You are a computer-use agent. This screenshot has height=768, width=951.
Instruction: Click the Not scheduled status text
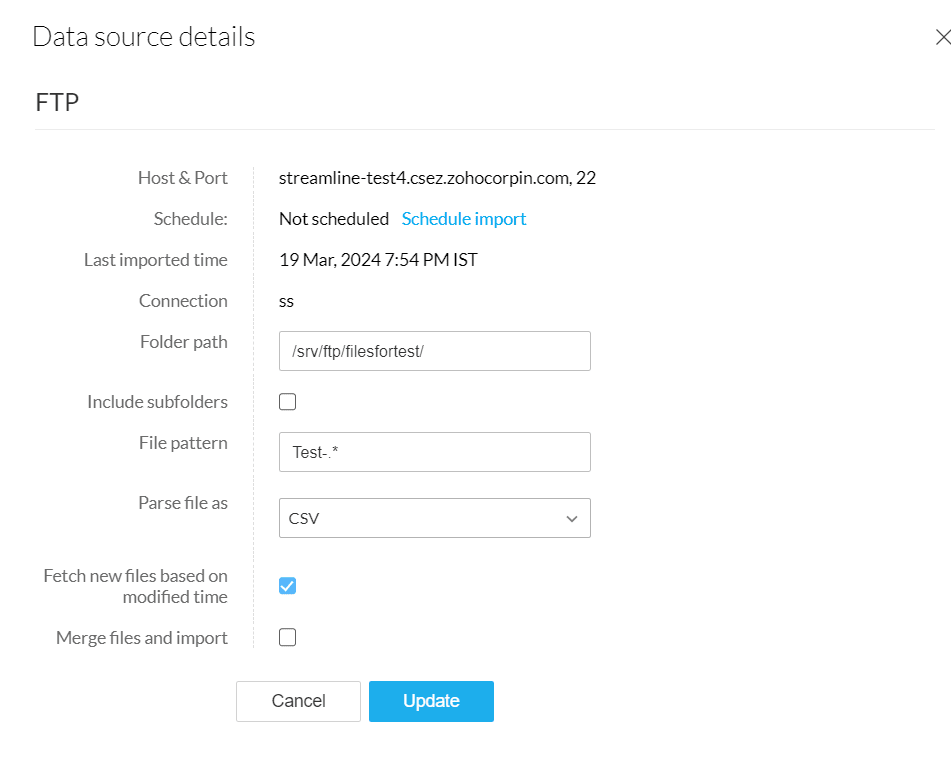(x=334, y=219)
